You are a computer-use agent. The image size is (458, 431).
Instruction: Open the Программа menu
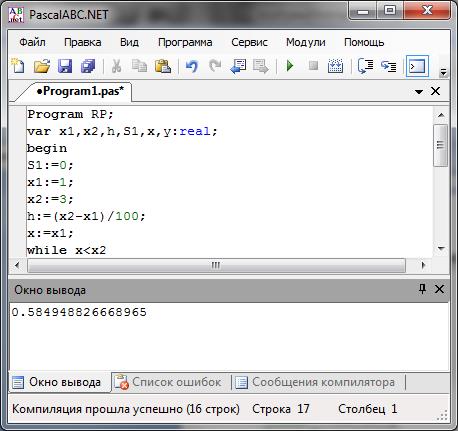(185, 42)
